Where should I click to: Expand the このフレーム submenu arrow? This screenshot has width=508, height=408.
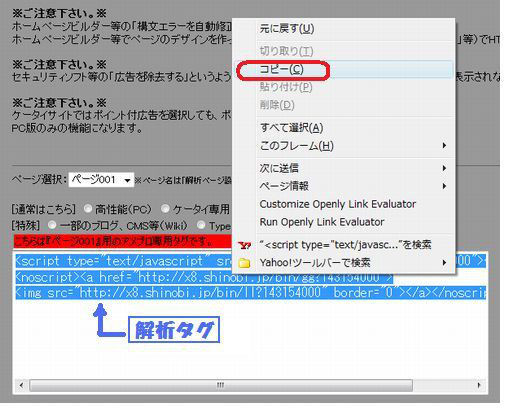pos(444,146)
